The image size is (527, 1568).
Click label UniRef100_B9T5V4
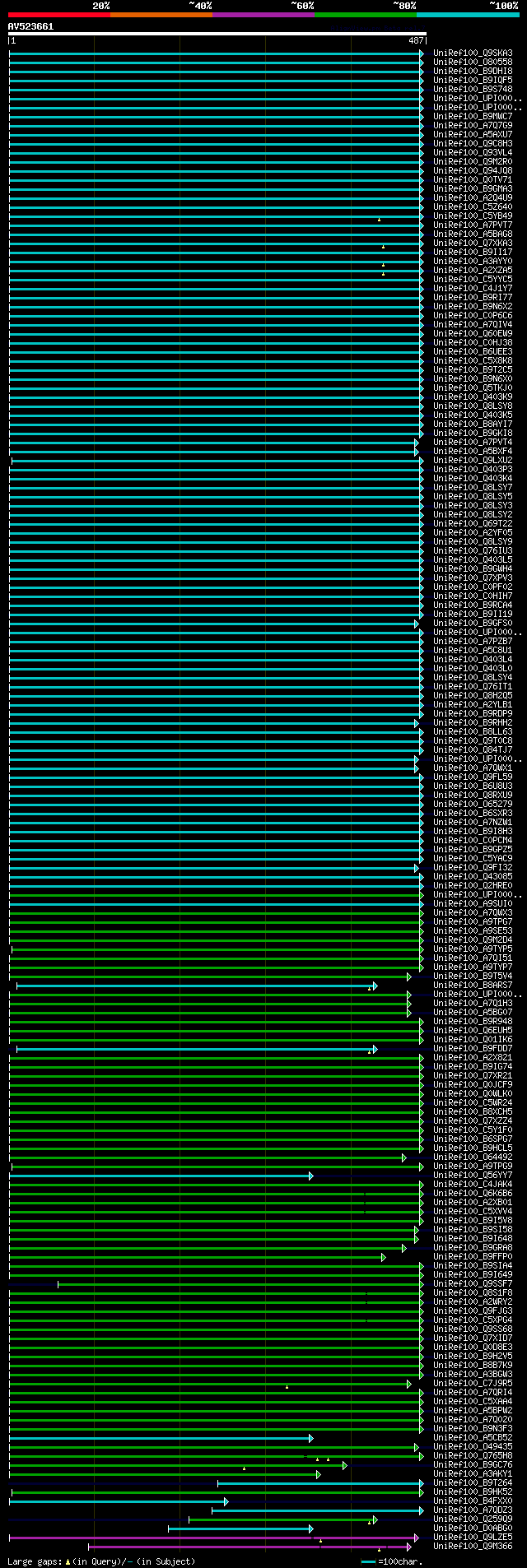[x=473, y=976]
